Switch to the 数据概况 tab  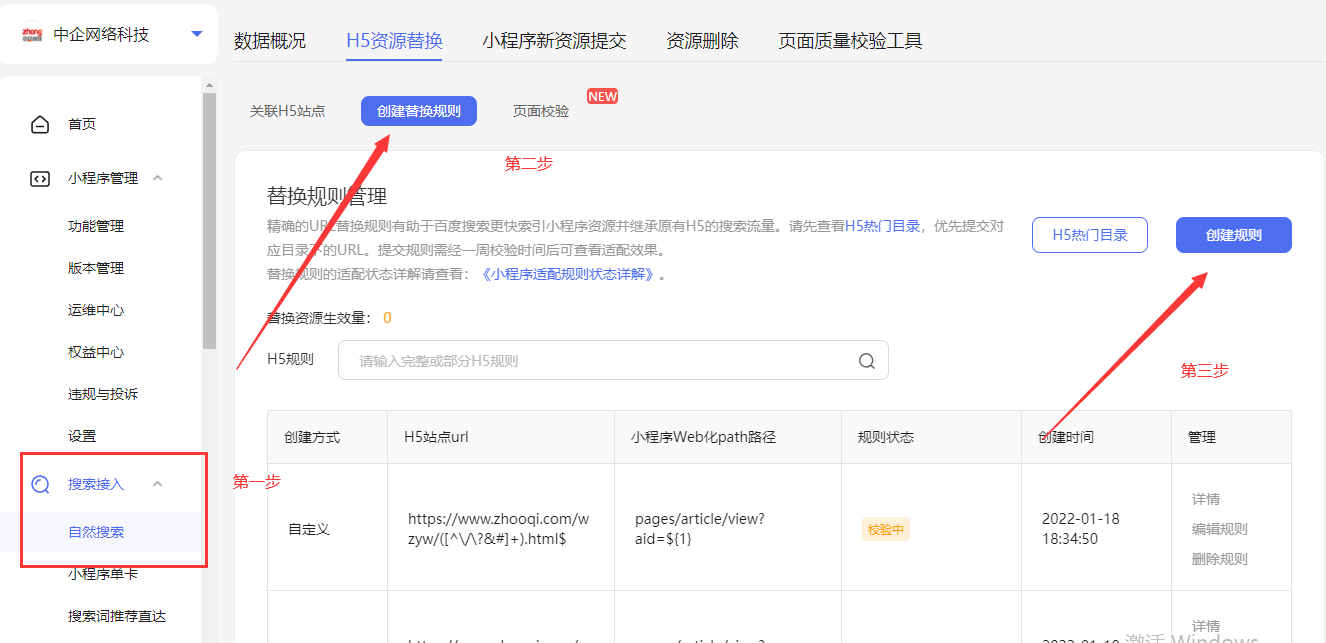[271, 41]
